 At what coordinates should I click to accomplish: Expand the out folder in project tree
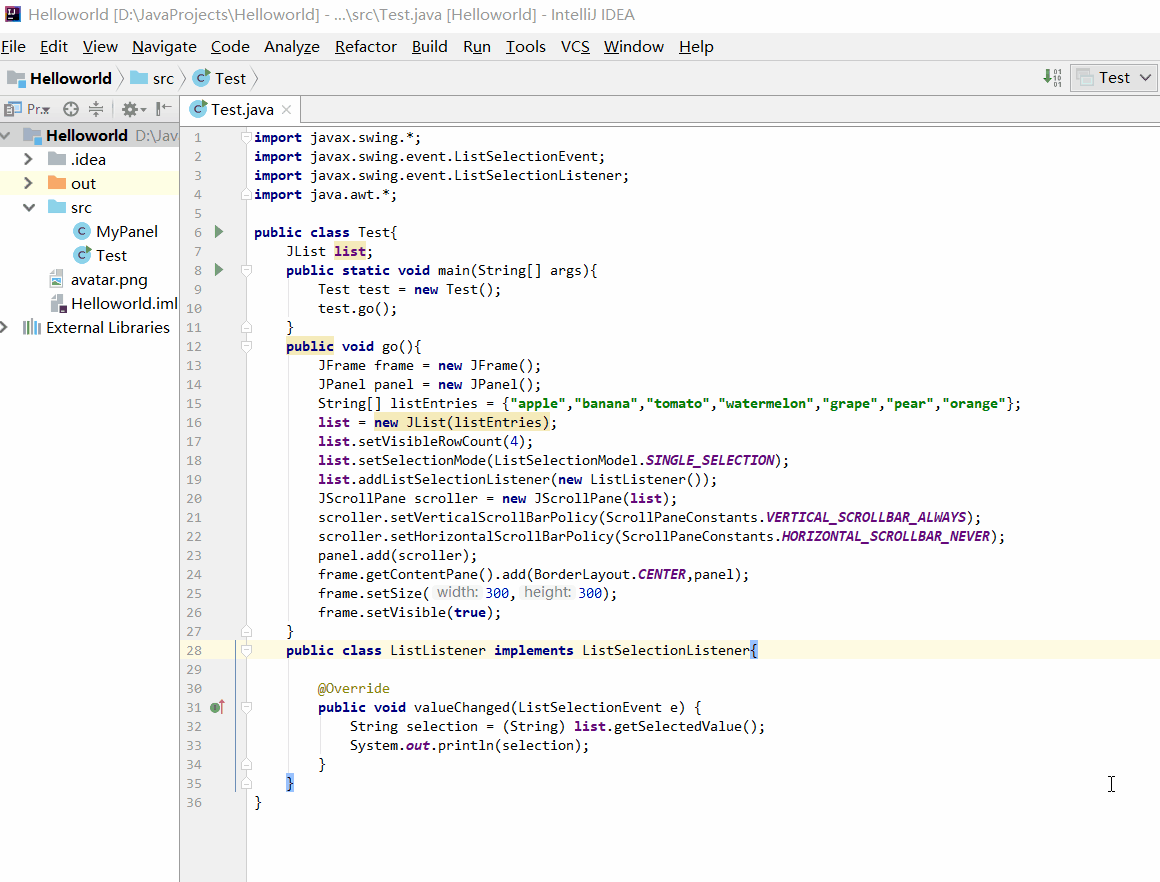pyautogui.click(x=28, y=183)
